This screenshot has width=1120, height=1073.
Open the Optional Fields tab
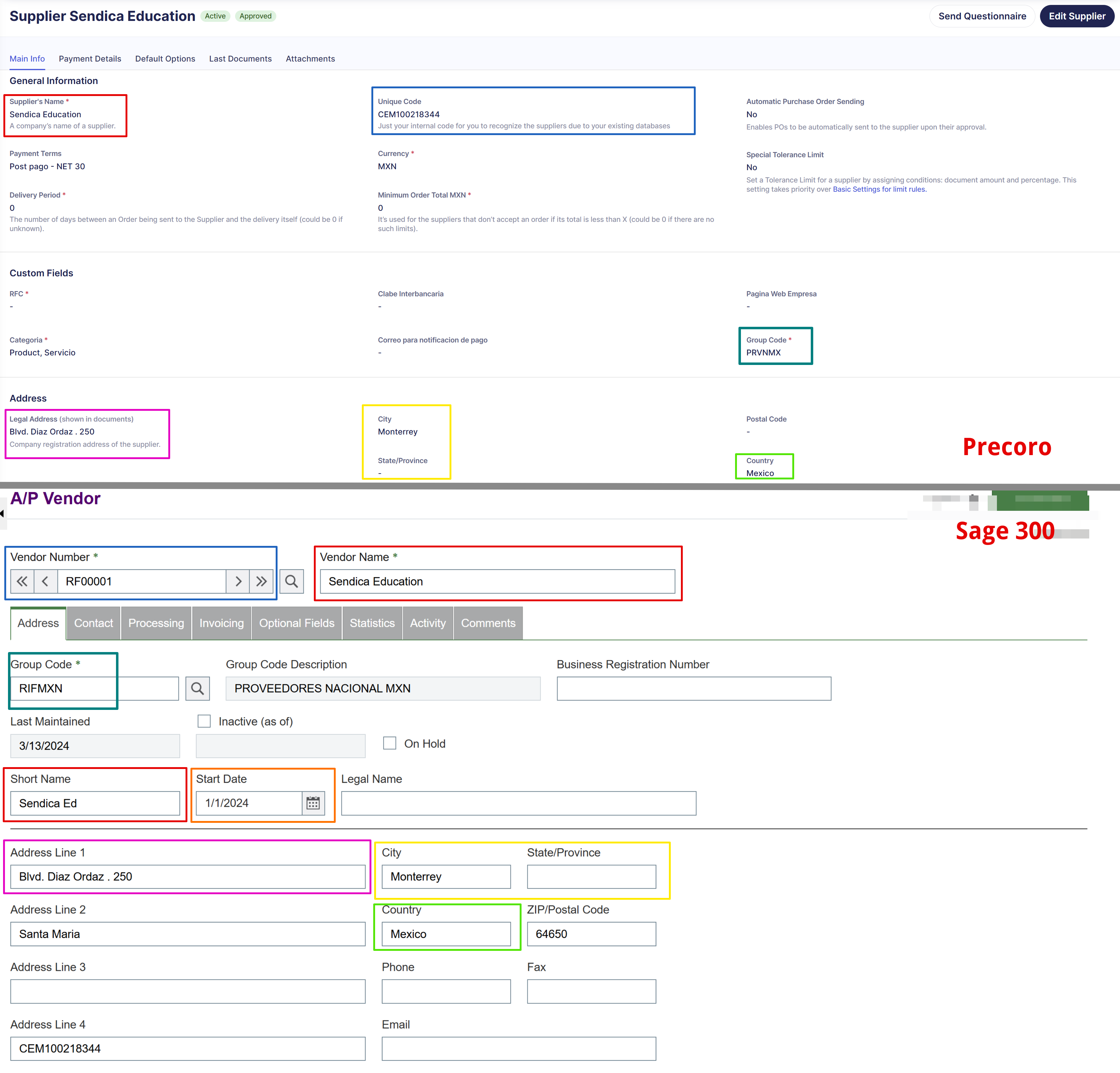(297, 623)
